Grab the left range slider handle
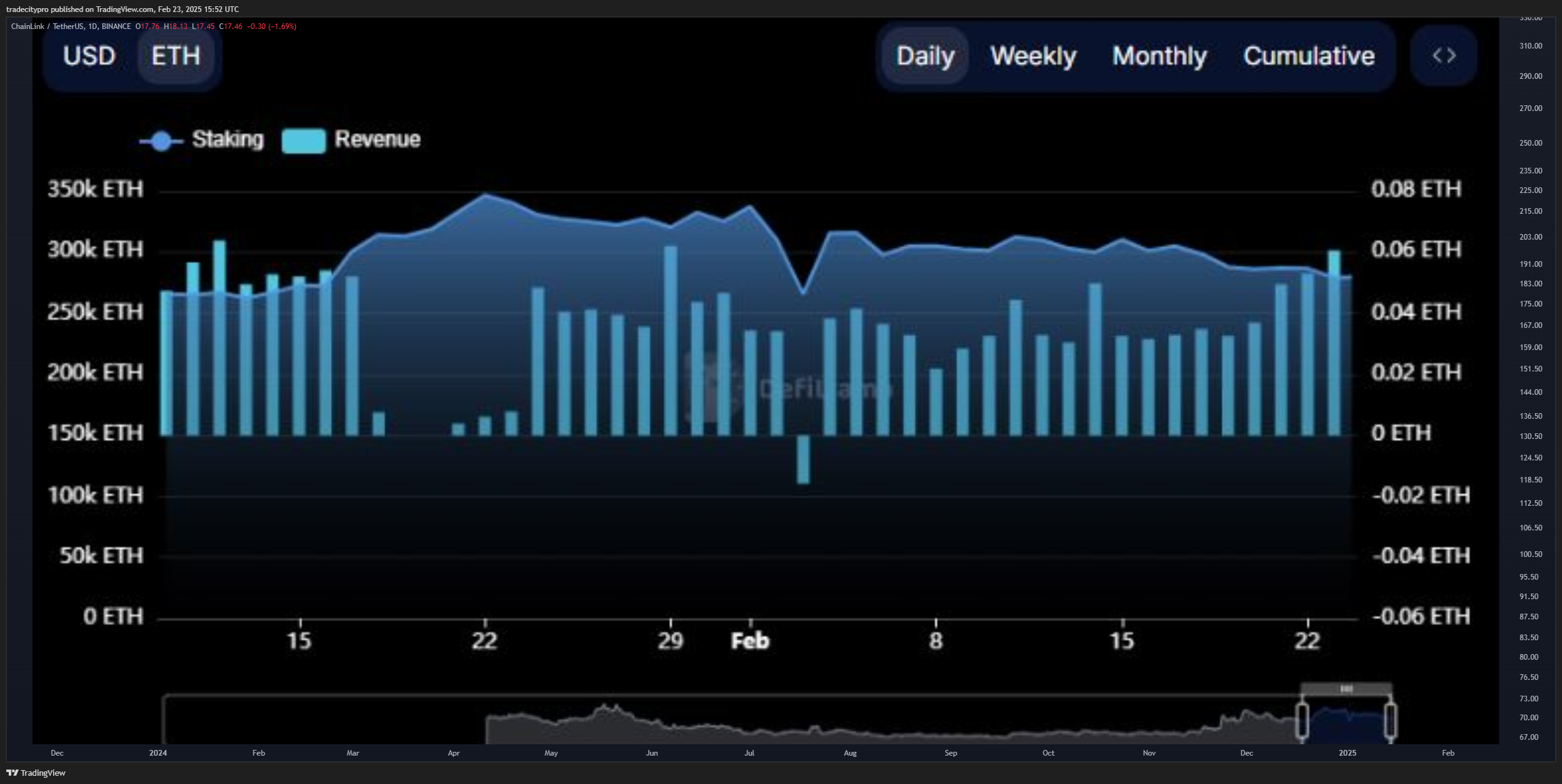The height and width of the screenshot is (784, 1562). click(x=1301, y=720)
